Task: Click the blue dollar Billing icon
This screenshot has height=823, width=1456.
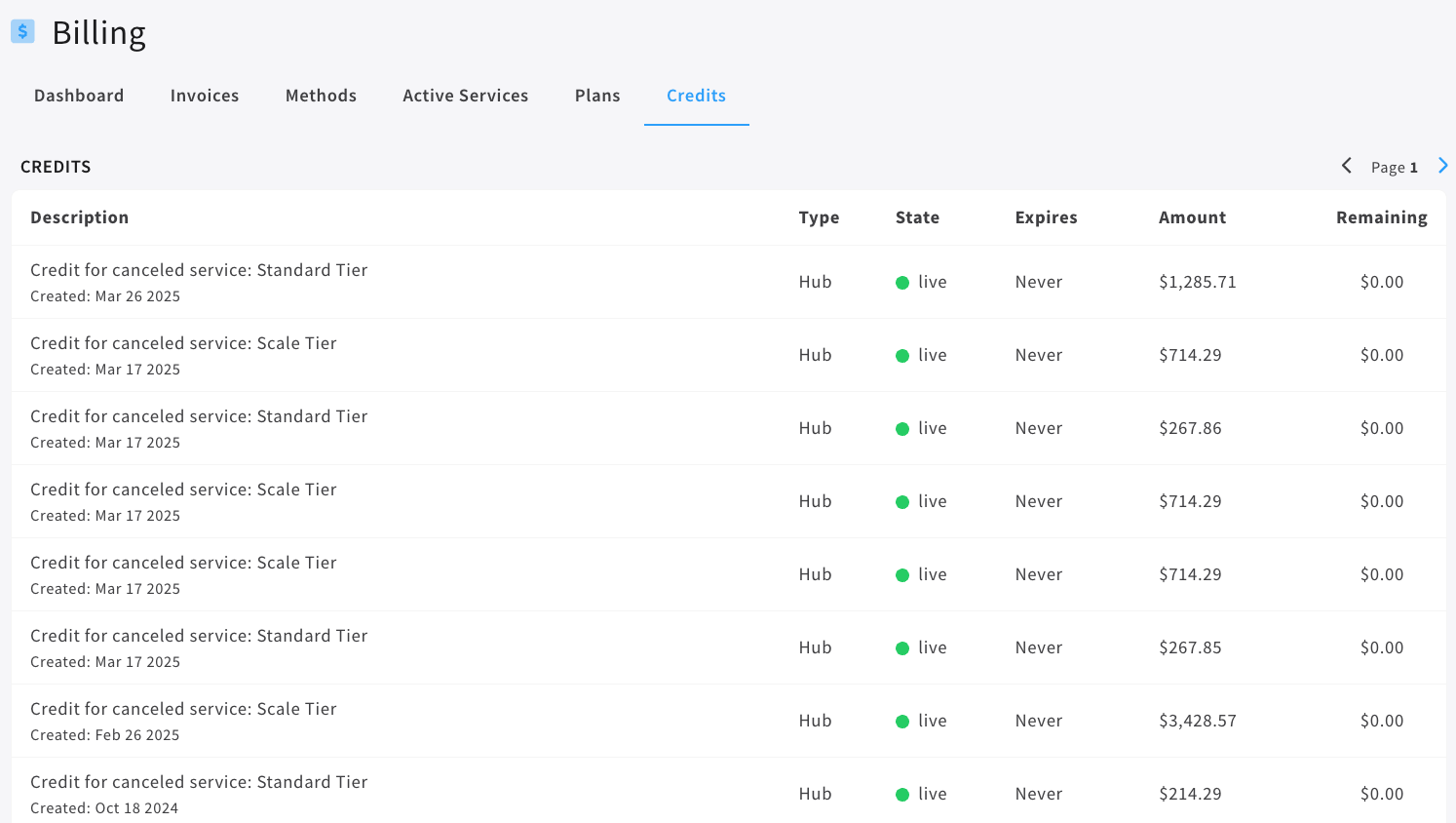Action: (x=22, y=31)
